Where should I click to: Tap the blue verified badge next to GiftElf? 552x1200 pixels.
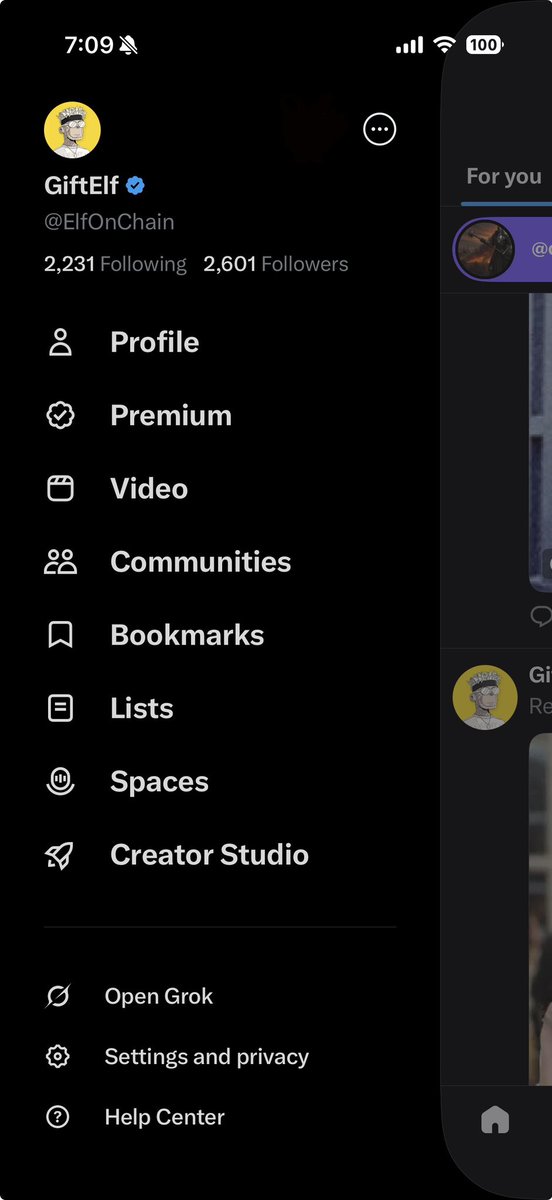point(136,186)
